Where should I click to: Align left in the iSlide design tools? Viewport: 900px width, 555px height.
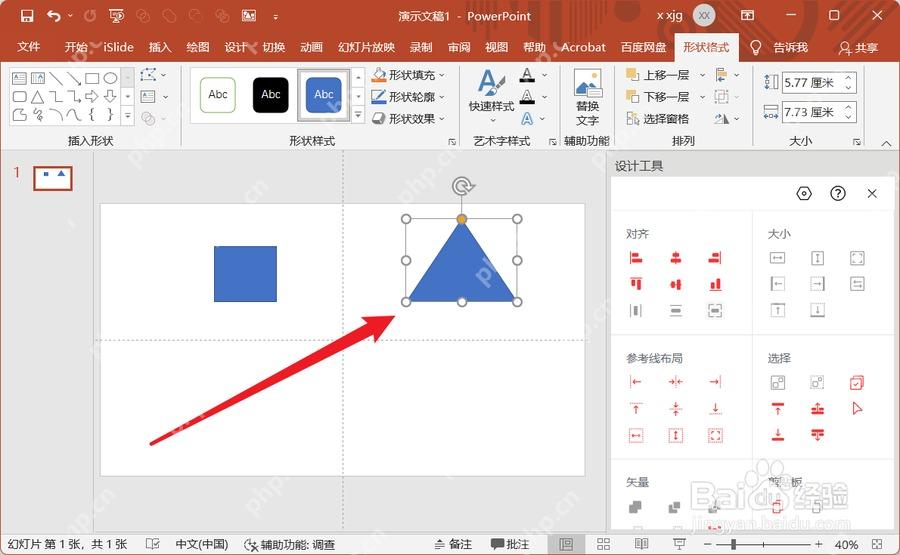[636, 258]
